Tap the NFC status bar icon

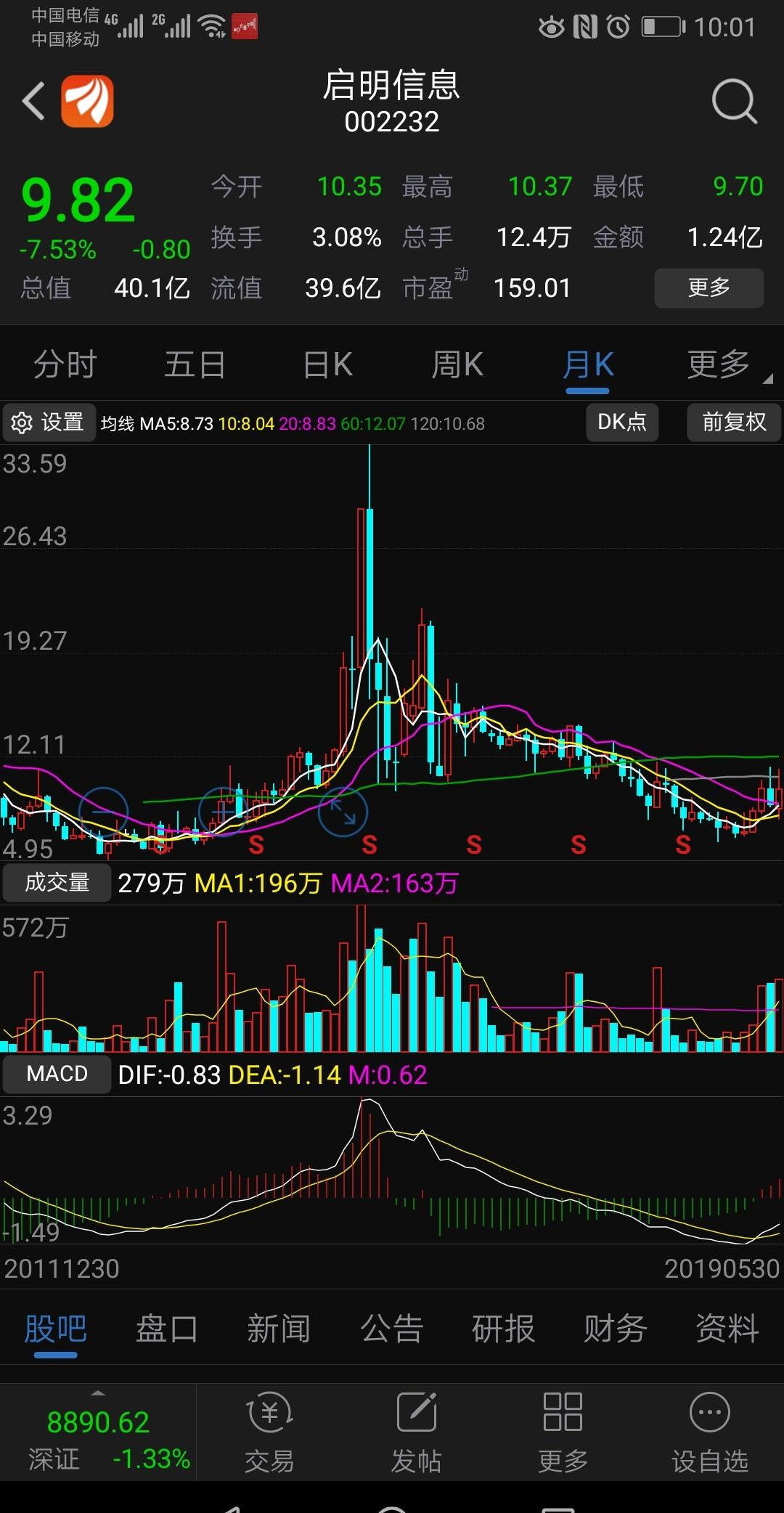point(584,28)
